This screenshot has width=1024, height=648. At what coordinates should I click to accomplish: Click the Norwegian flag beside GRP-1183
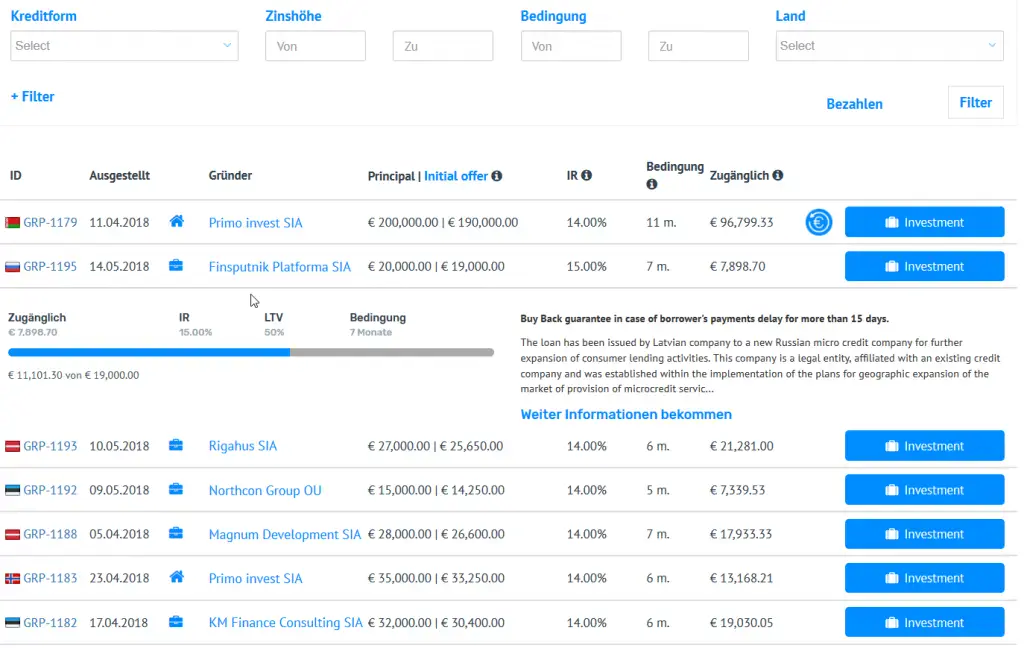[x=12, y=578]
